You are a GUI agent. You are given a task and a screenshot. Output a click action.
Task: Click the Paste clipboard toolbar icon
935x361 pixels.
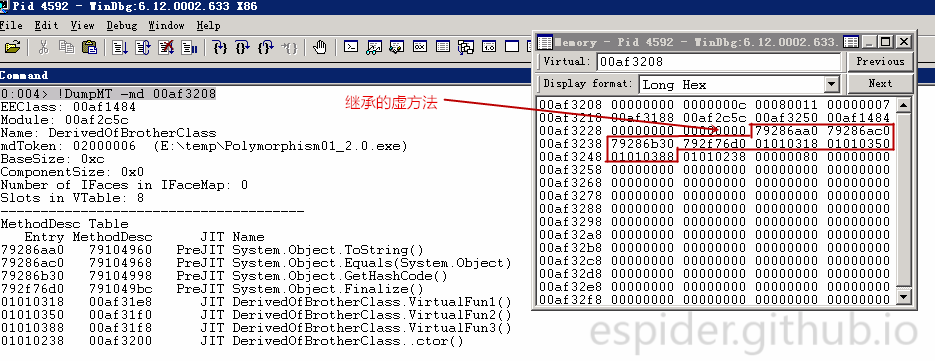pos(89,47)
